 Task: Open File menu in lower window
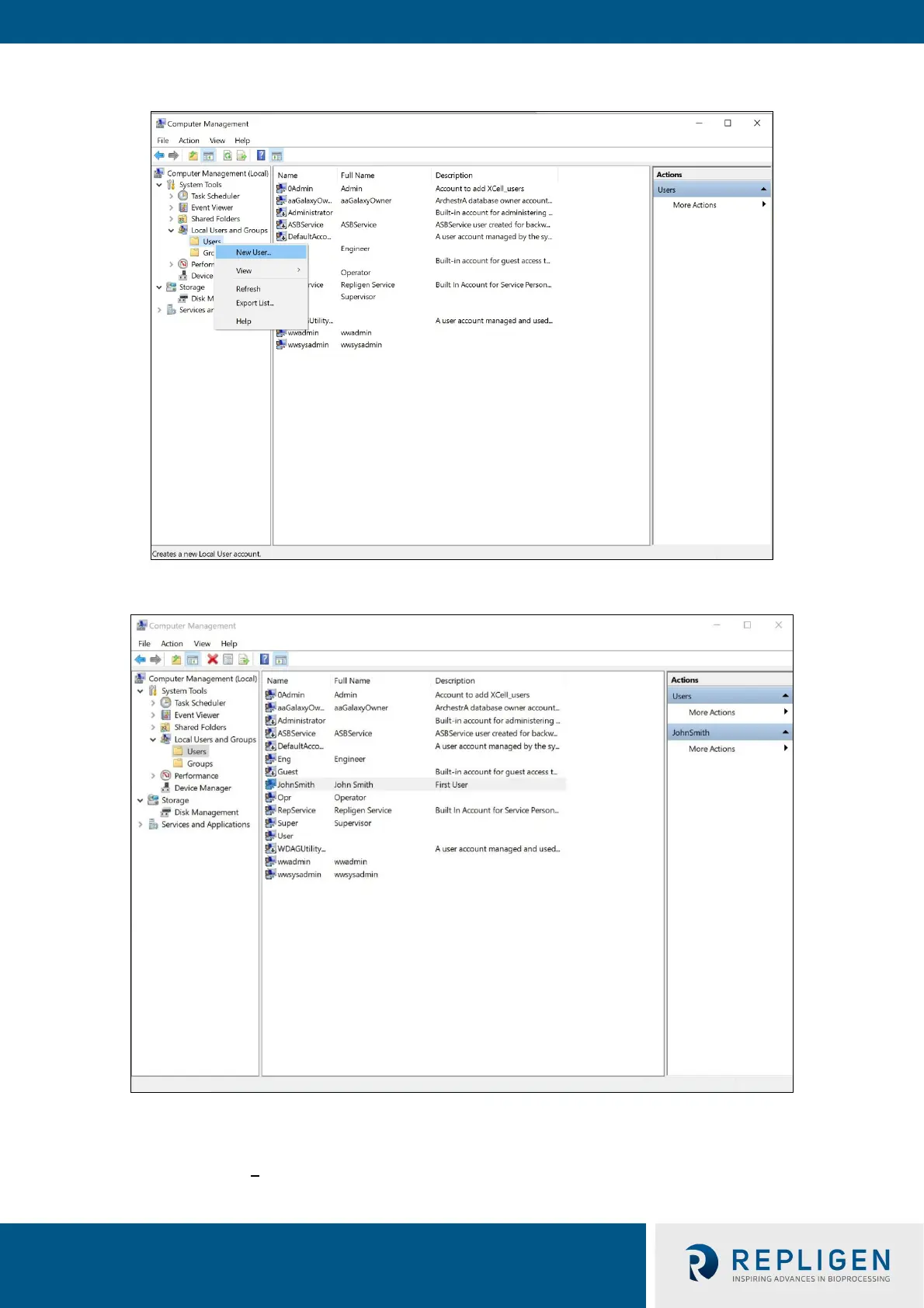[x=144, y=644]
